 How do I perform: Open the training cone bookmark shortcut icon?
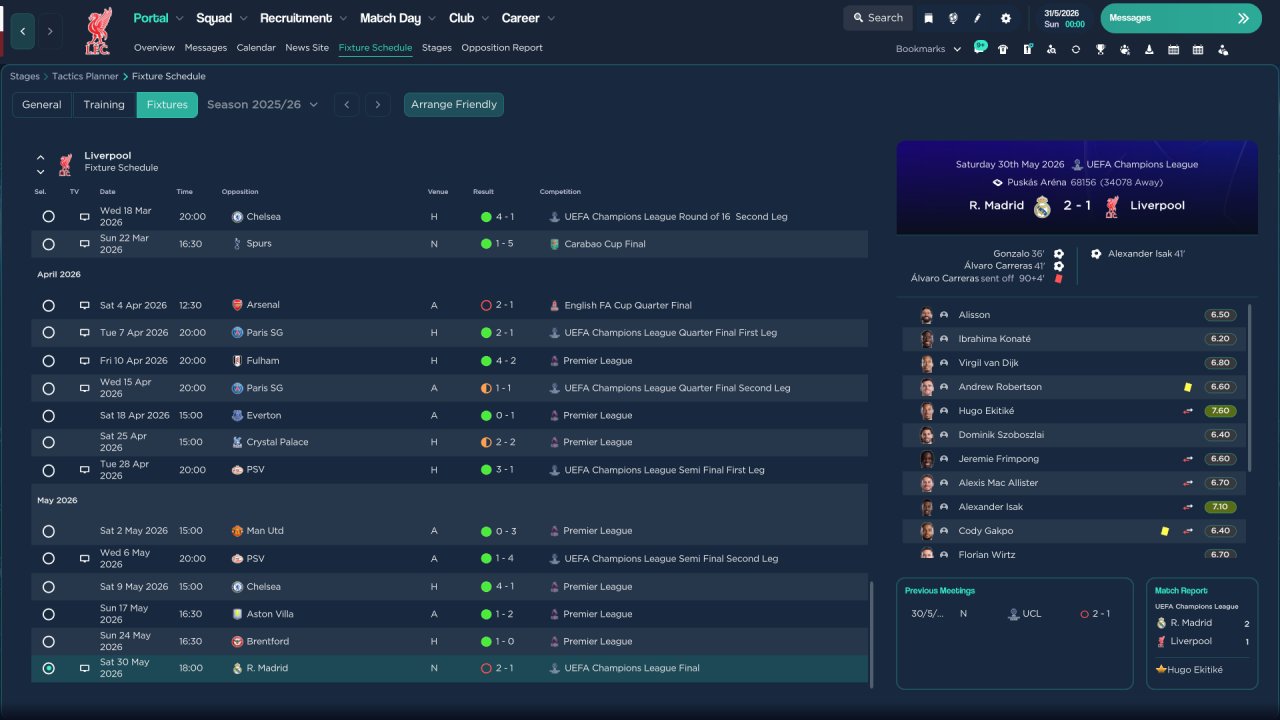point(1149,49)
